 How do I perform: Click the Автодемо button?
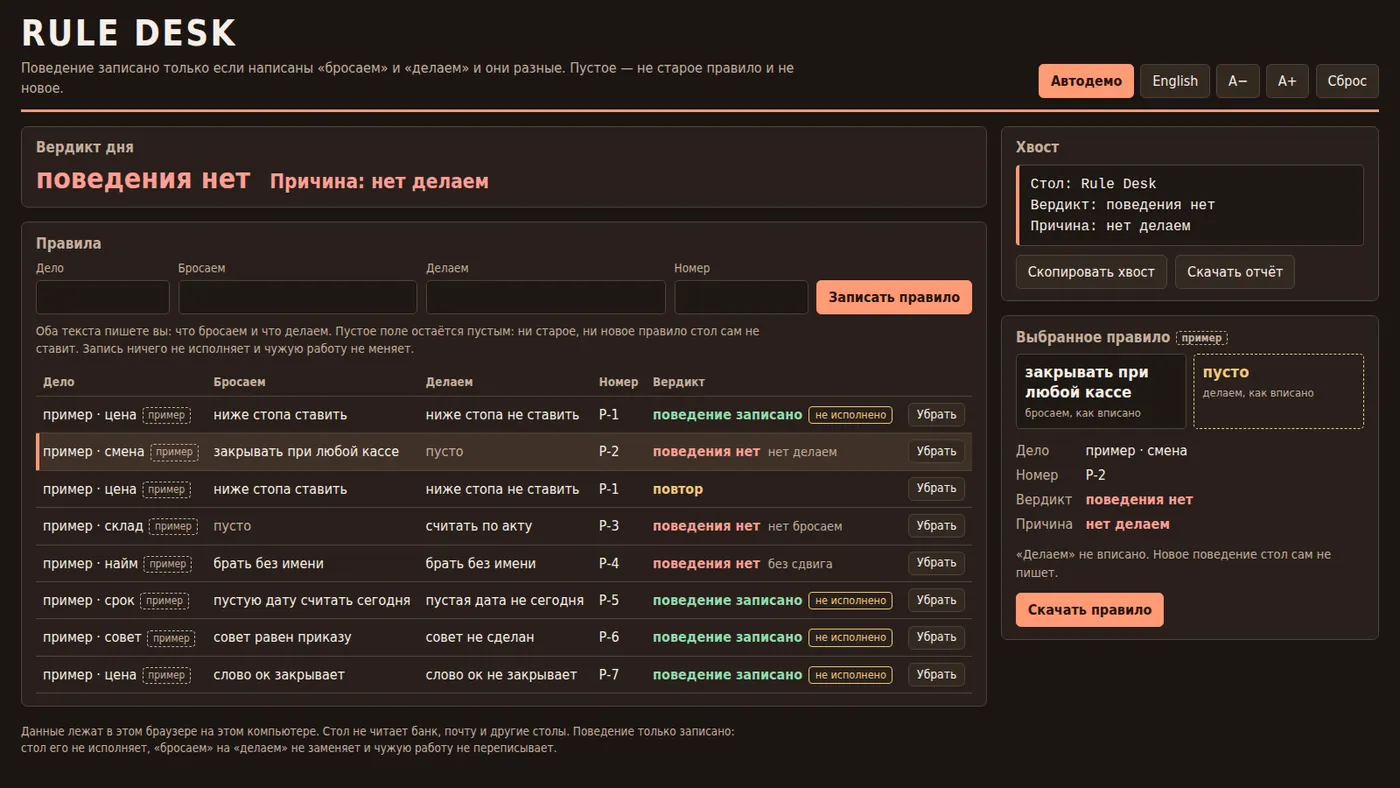coord(1086,81)
